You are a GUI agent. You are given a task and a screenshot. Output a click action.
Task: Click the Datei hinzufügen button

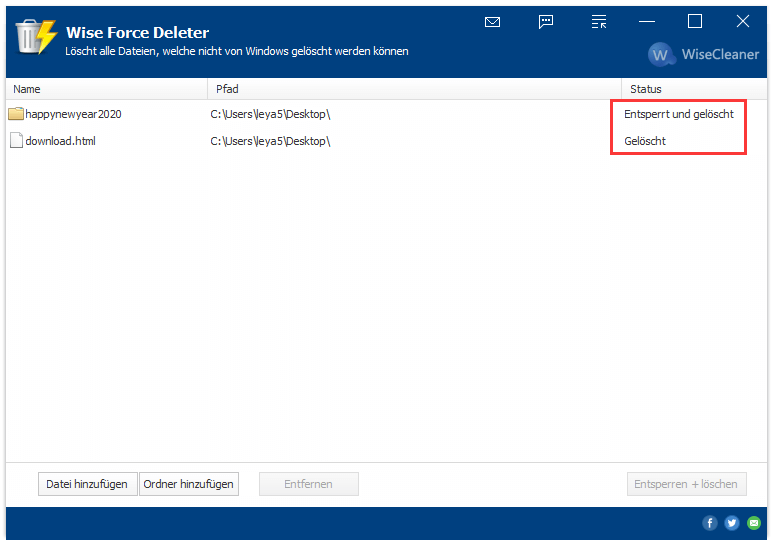[87, 484]
